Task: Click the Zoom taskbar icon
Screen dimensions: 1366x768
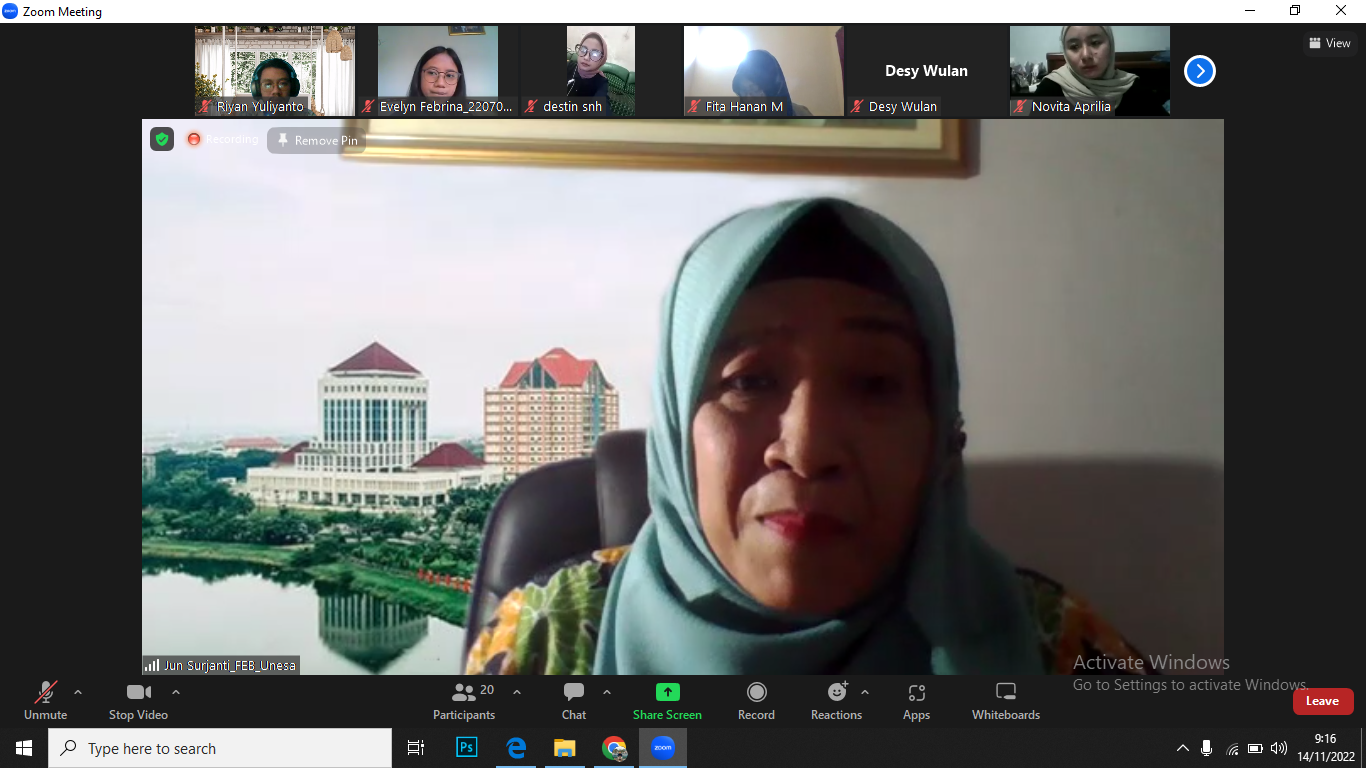Action: 663,748
